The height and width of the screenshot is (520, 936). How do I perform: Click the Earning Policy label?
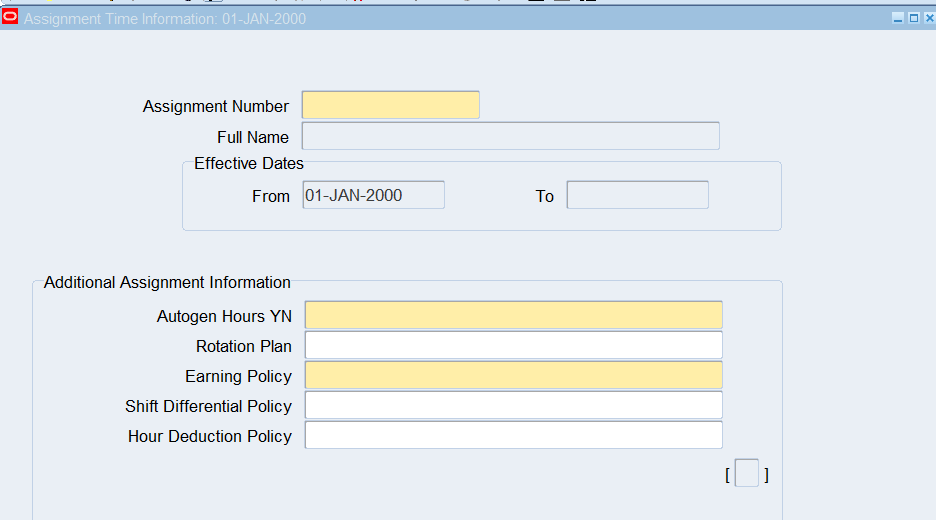click(238, 376)
